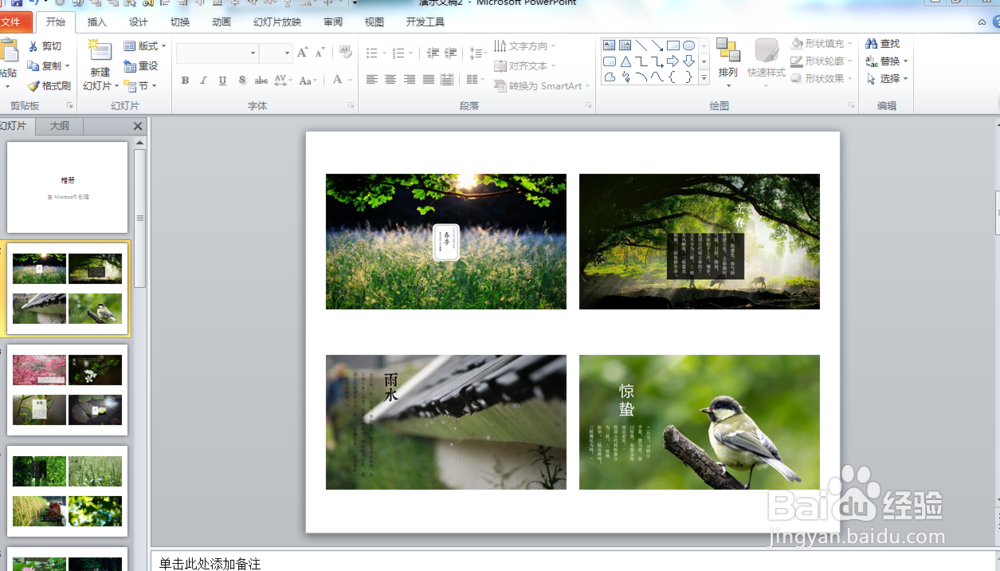Toggle Justify text alignment

pyautogui.click(x=429, y=80)
